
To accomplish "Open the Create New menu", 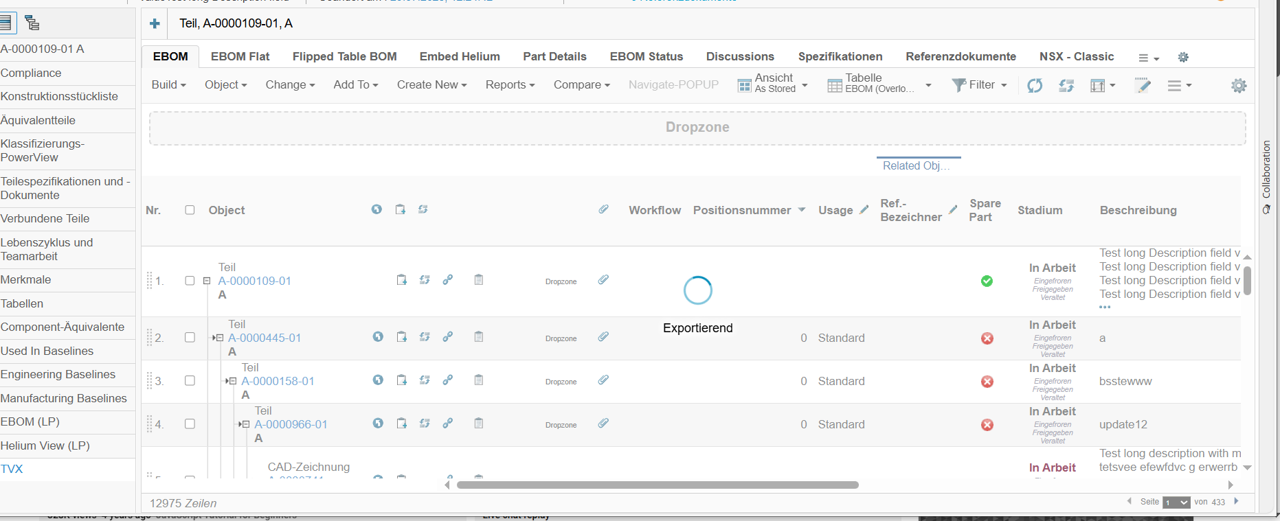I will pyautogui.click(x=431, y=85).
